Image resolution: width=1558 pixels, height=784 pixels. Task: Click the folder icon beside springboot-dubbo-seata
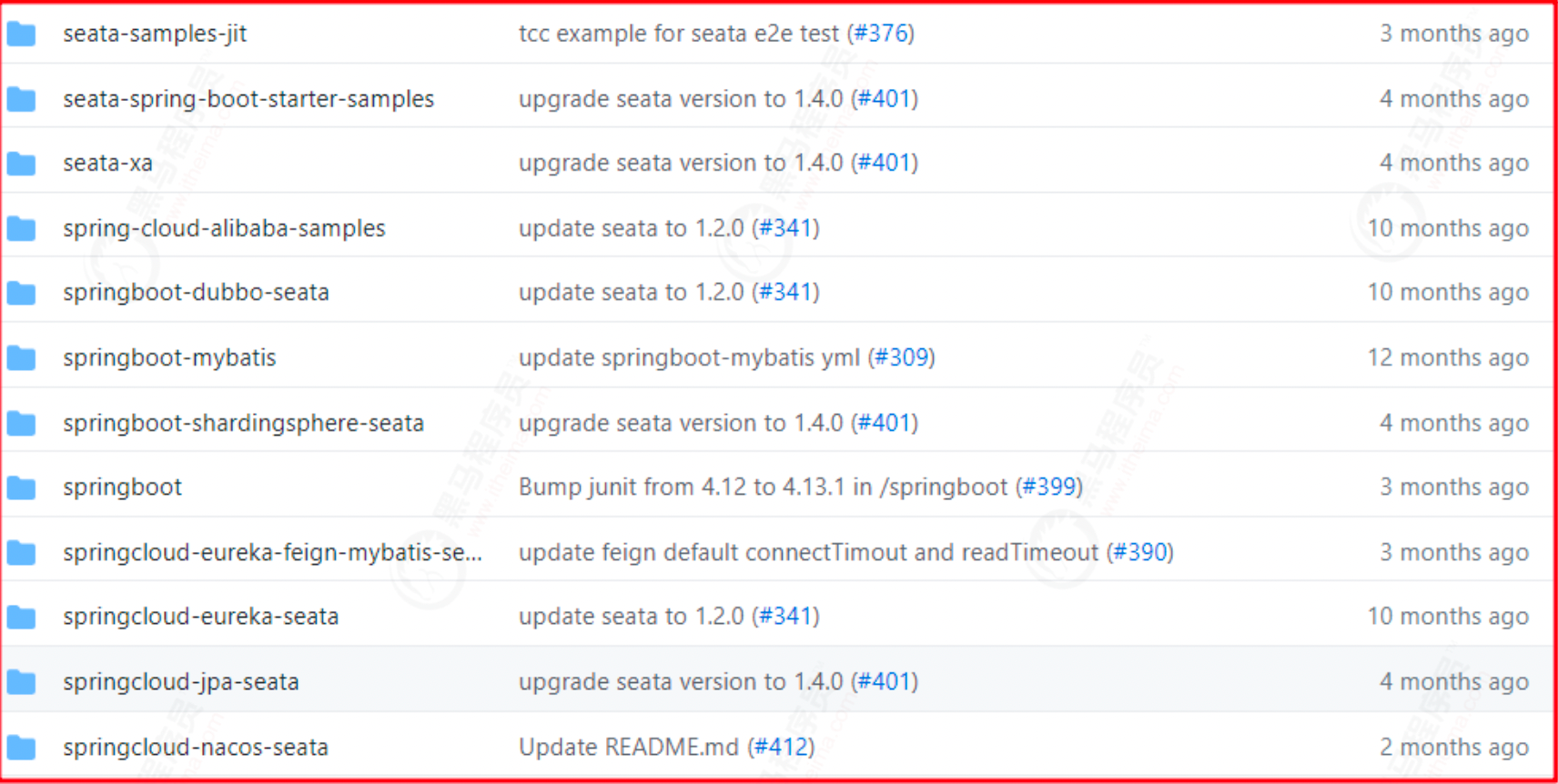21,293
